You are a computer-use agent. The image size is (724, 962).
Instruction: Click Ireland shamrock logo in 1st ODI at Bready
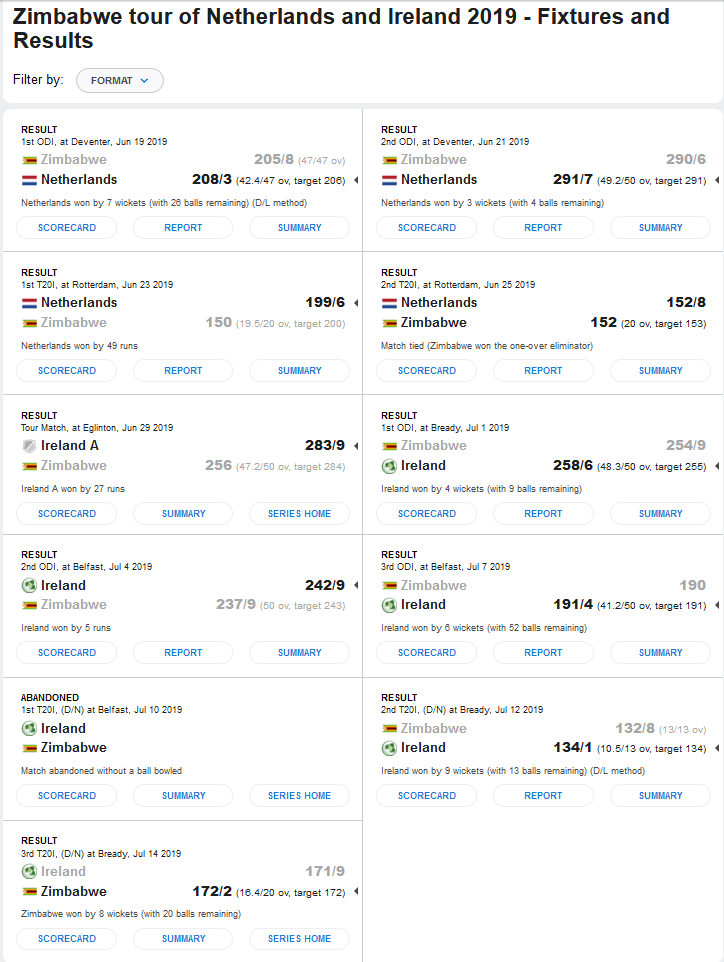[389, 466]
